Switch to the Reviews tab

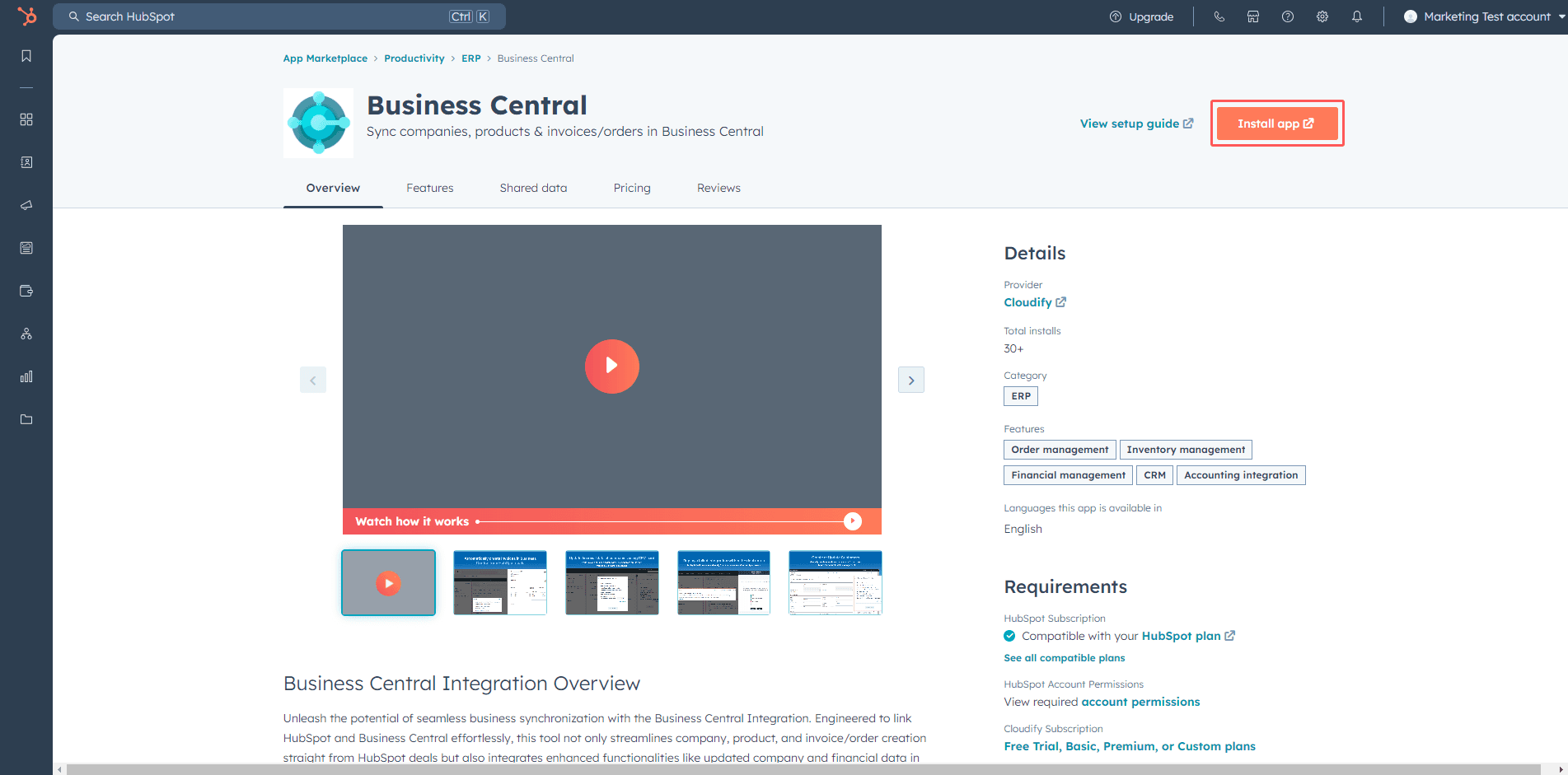(718, 188)
